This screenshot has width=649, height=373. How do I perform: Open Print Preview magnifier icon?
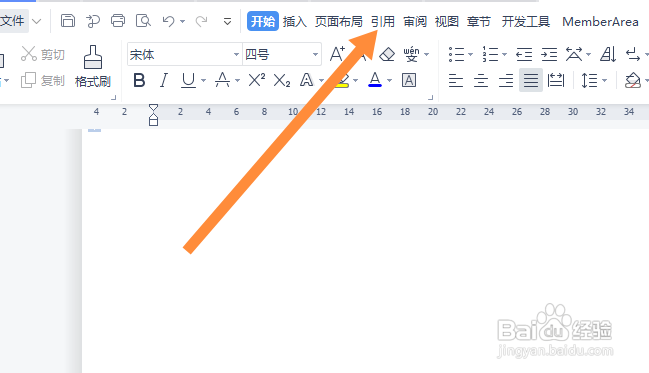pos(143,20)
